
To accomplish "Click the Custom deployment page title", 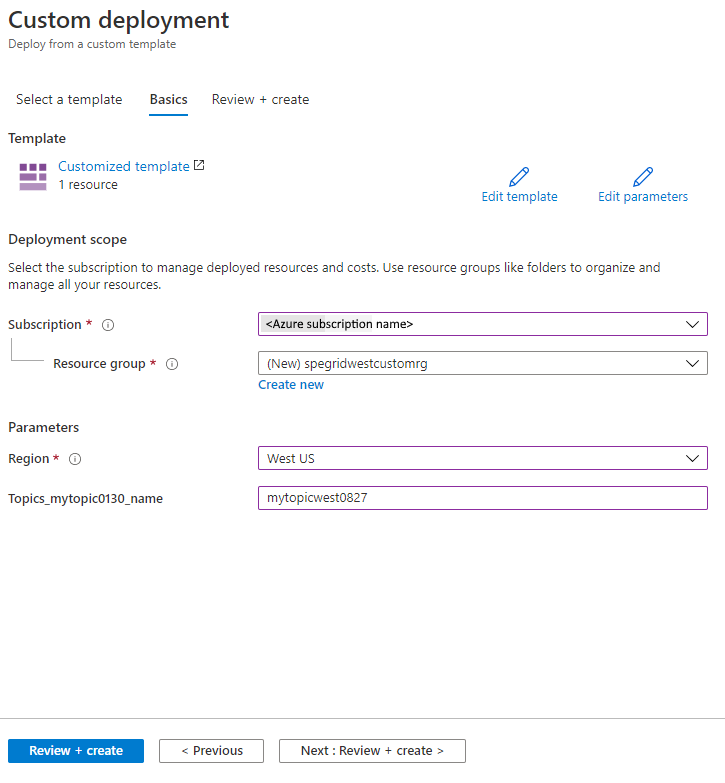I will click(119, 20).
